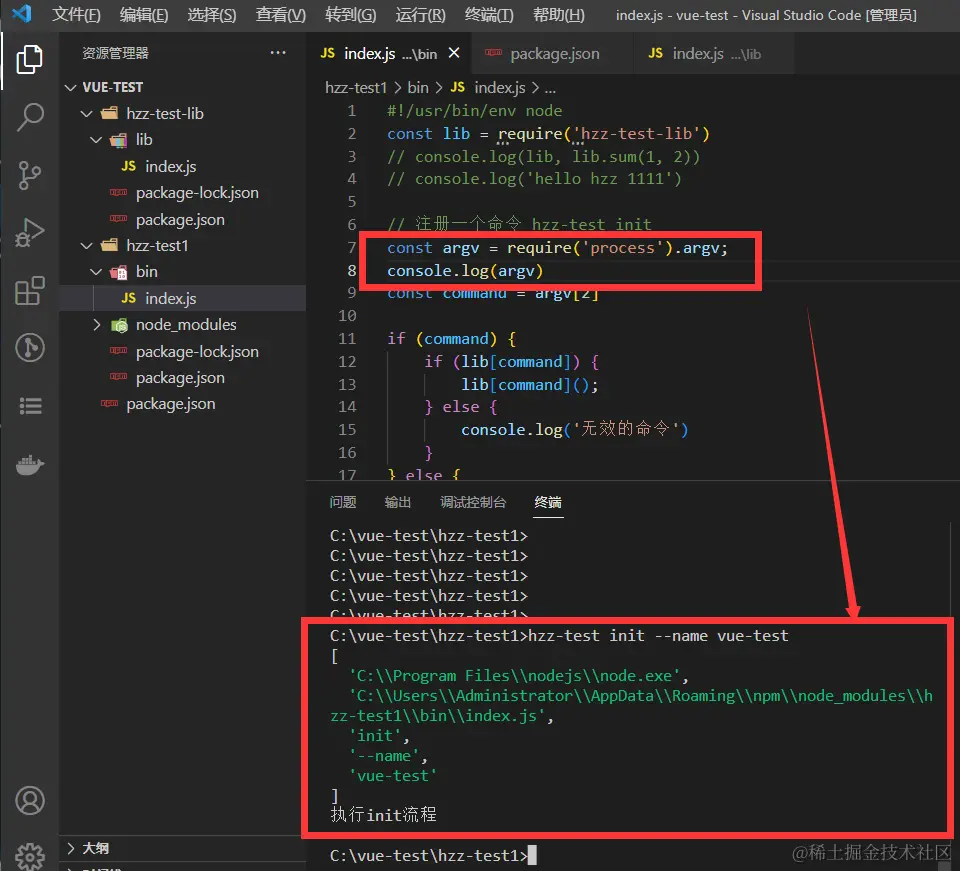Close the bin index.js editor tab
Screen dimensions: 960x871
454,53
